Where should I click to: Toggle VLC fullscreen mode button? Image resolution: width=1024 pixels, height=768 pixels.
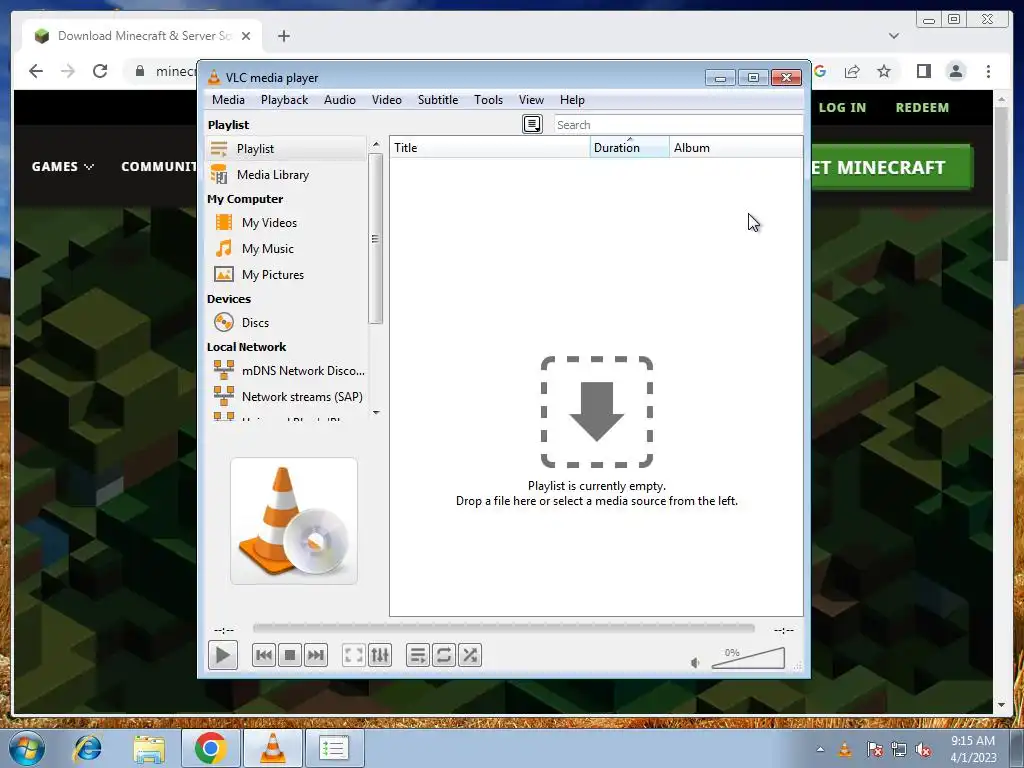(353, 655)
